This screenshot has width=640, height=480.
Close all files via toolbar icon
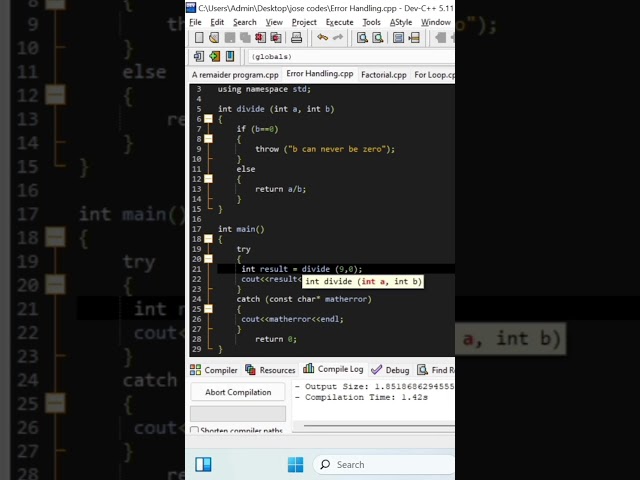(x=276, y=38)
